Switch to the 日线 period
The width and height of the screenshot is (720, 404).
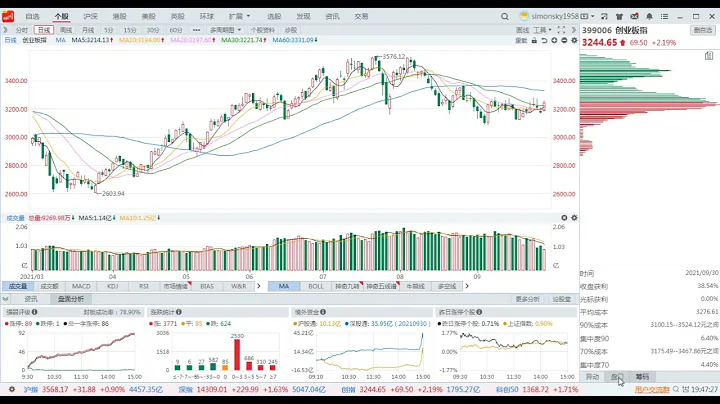pos(44,30)
